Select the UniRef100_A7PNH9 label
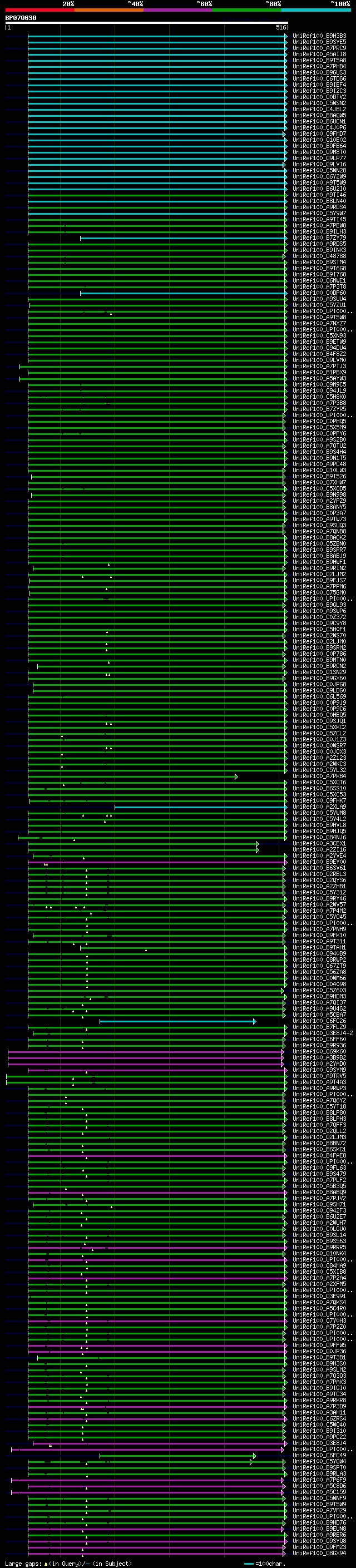 [319, 929]
